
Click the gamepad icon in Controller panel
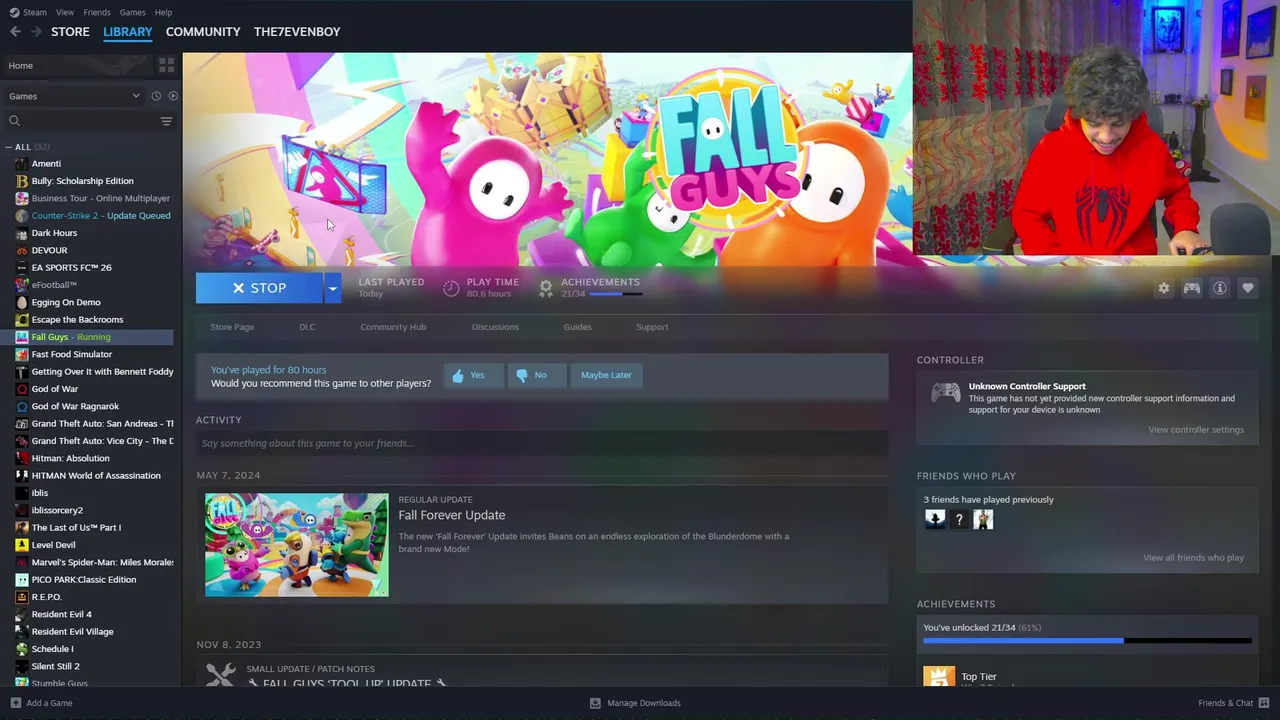click(945, 393)
